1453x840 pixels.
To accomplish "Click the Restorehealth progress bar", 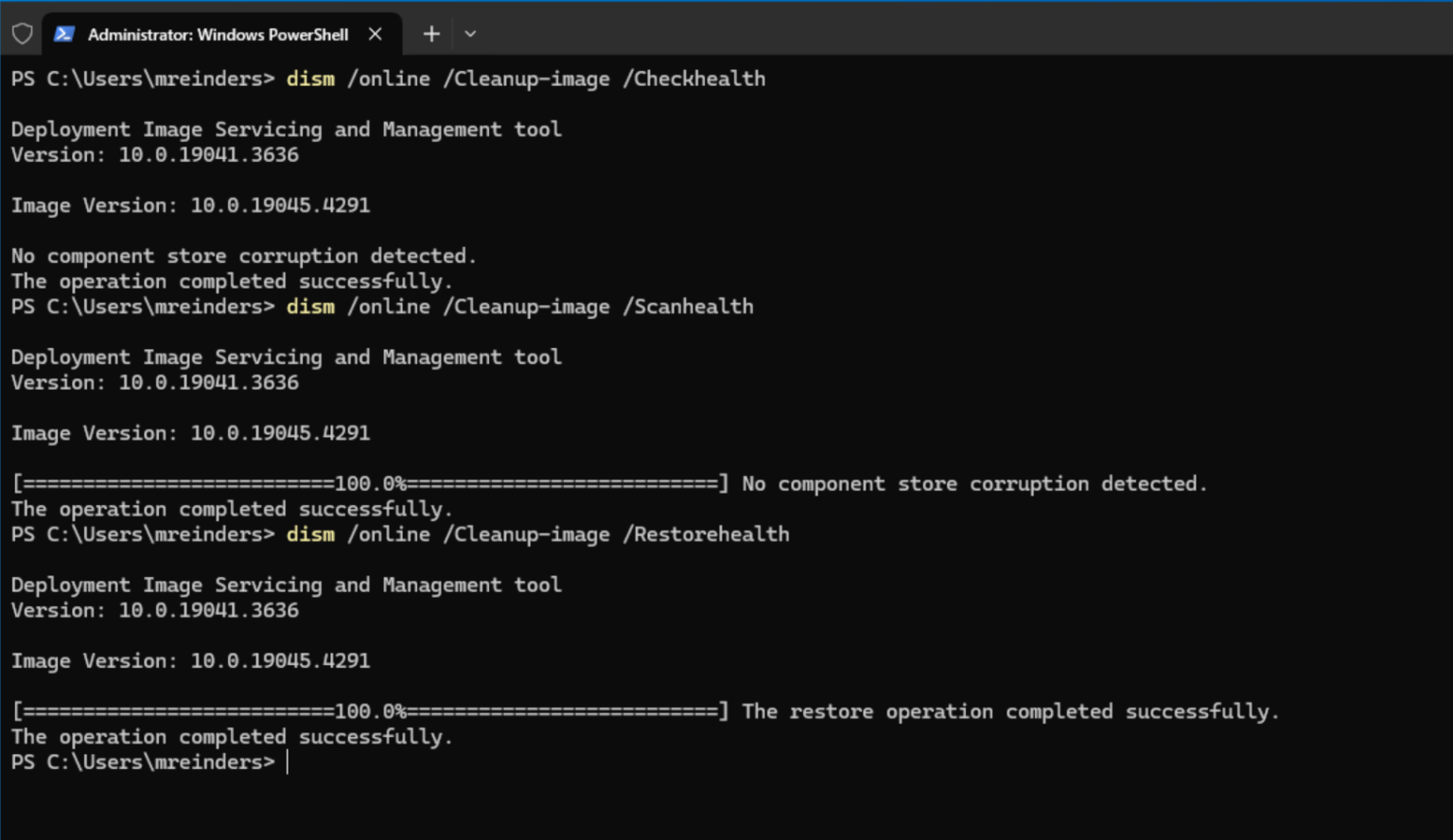I will coord(369,711).
